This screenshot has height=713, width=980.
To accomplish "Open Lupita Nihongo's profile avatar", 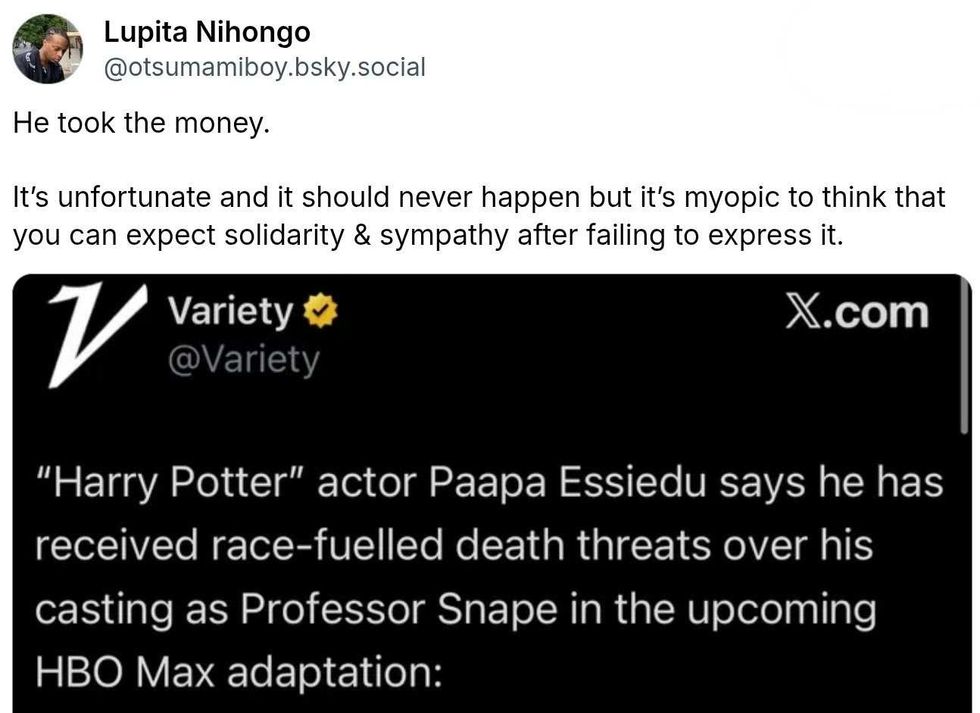I will pyautogui.click(x=47, y=49).
